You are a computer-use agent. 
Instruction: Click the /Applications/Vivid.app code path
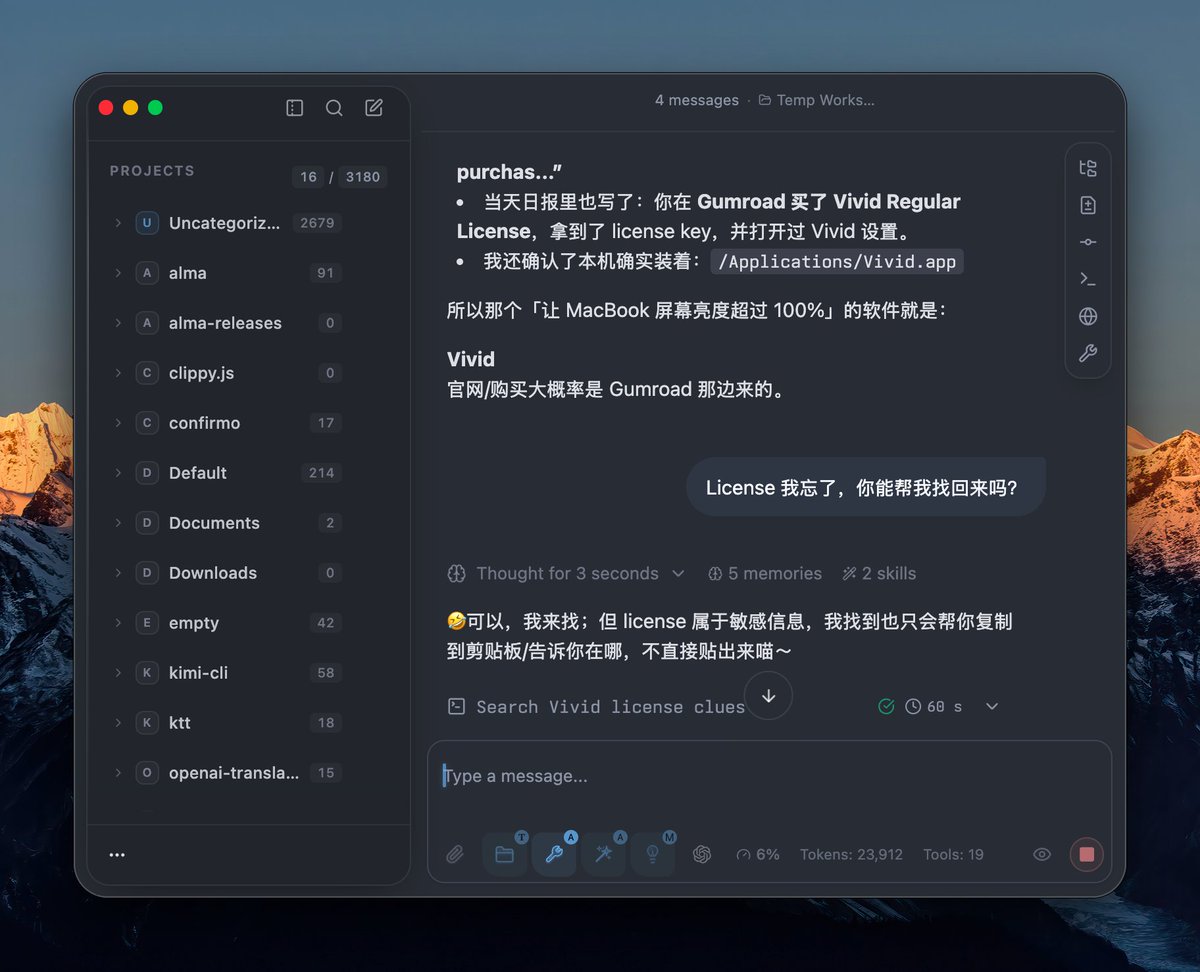tap(837, 262)
